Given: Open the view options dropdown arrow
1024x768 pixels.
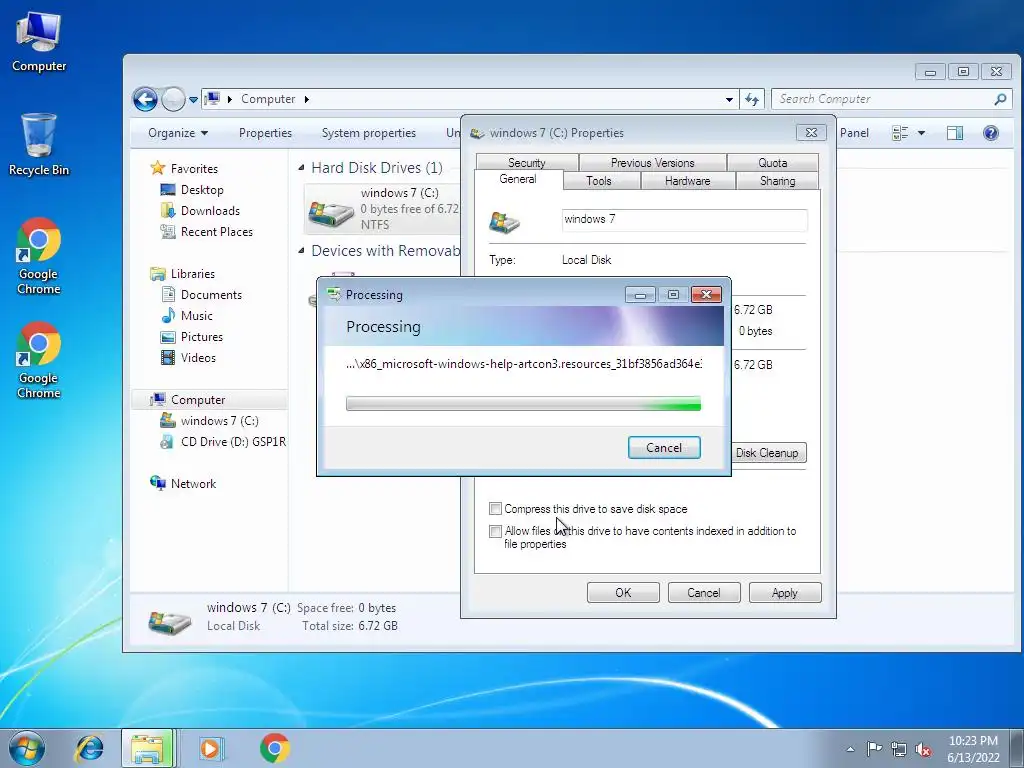Looking at the screenshot, I should point(921,133).
